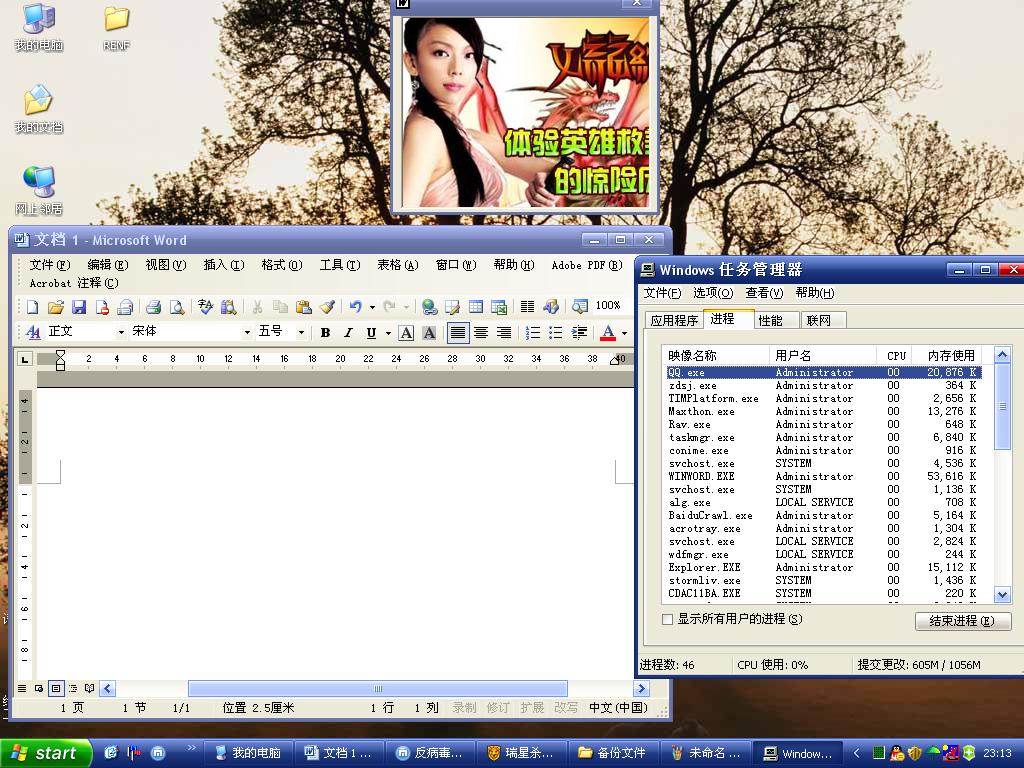The height and width of the screenshot is (768, 1024).
Task: Click the Undo arrow icon
Action: 355,307
